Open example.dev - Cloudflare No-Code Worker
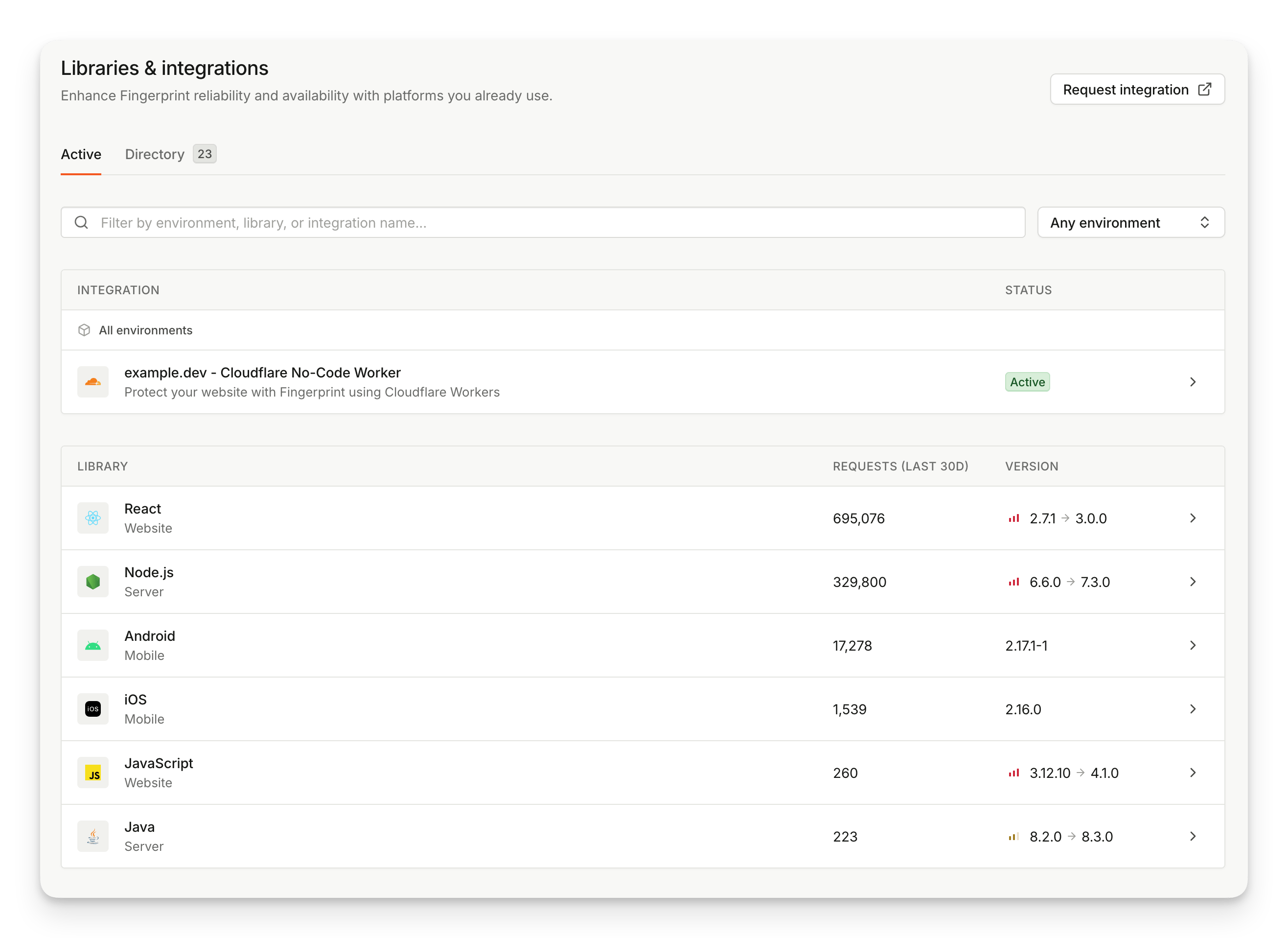1288x938 pixels. [x=262, y=373]
